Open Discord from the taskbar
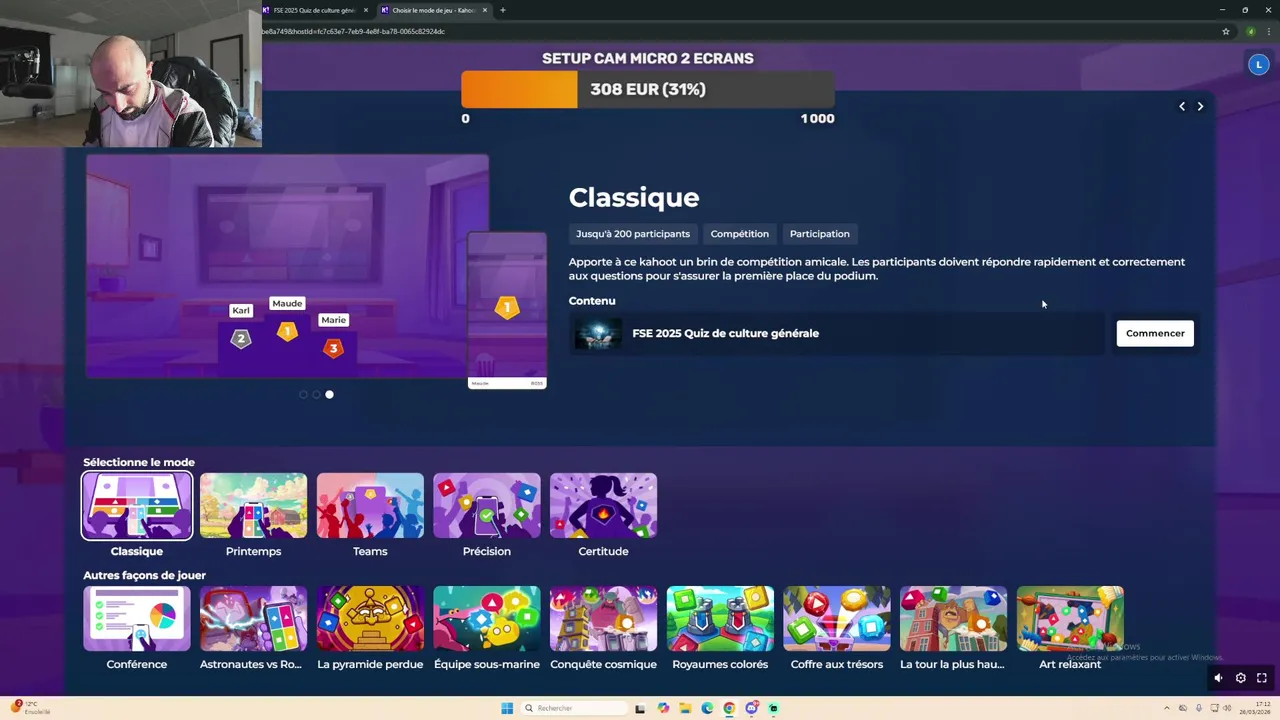Screen dimensions: 1280x720 (751, 708)
